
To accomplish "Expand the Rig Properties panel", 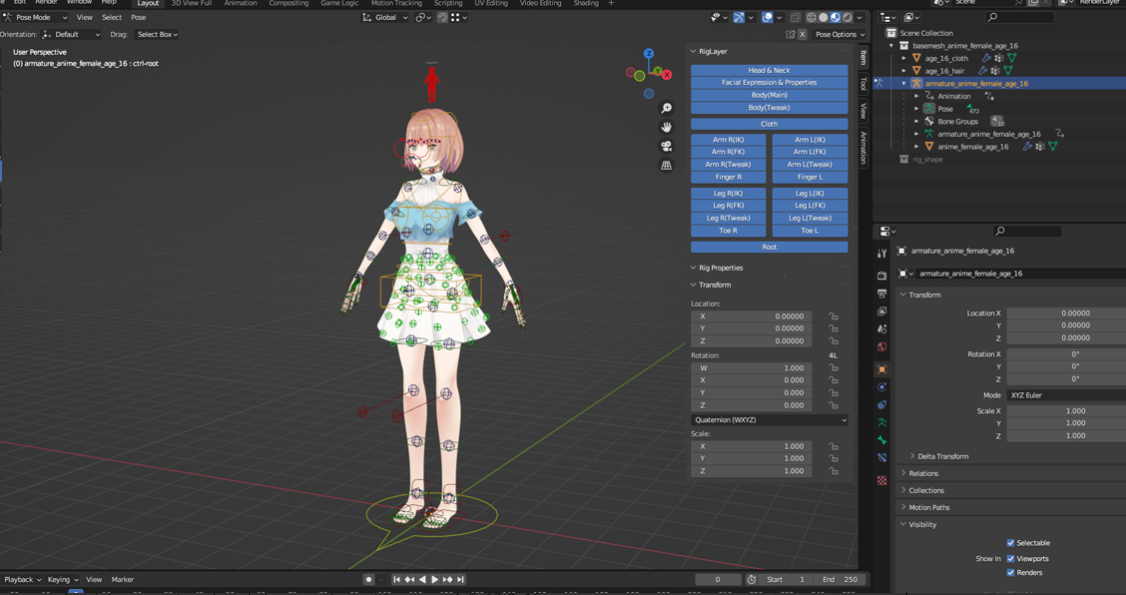I will pos(693,268).
